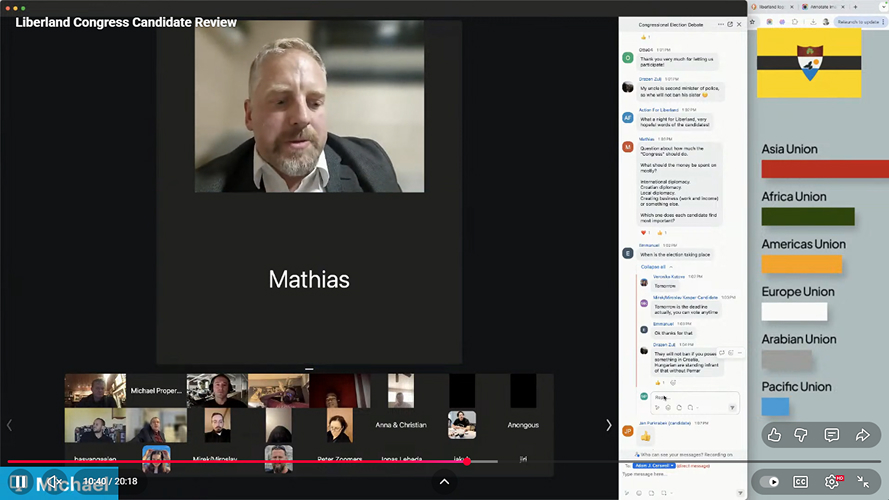The image size is (889, 500).
Task: Toggle closed captions
Action: point(800,481)
